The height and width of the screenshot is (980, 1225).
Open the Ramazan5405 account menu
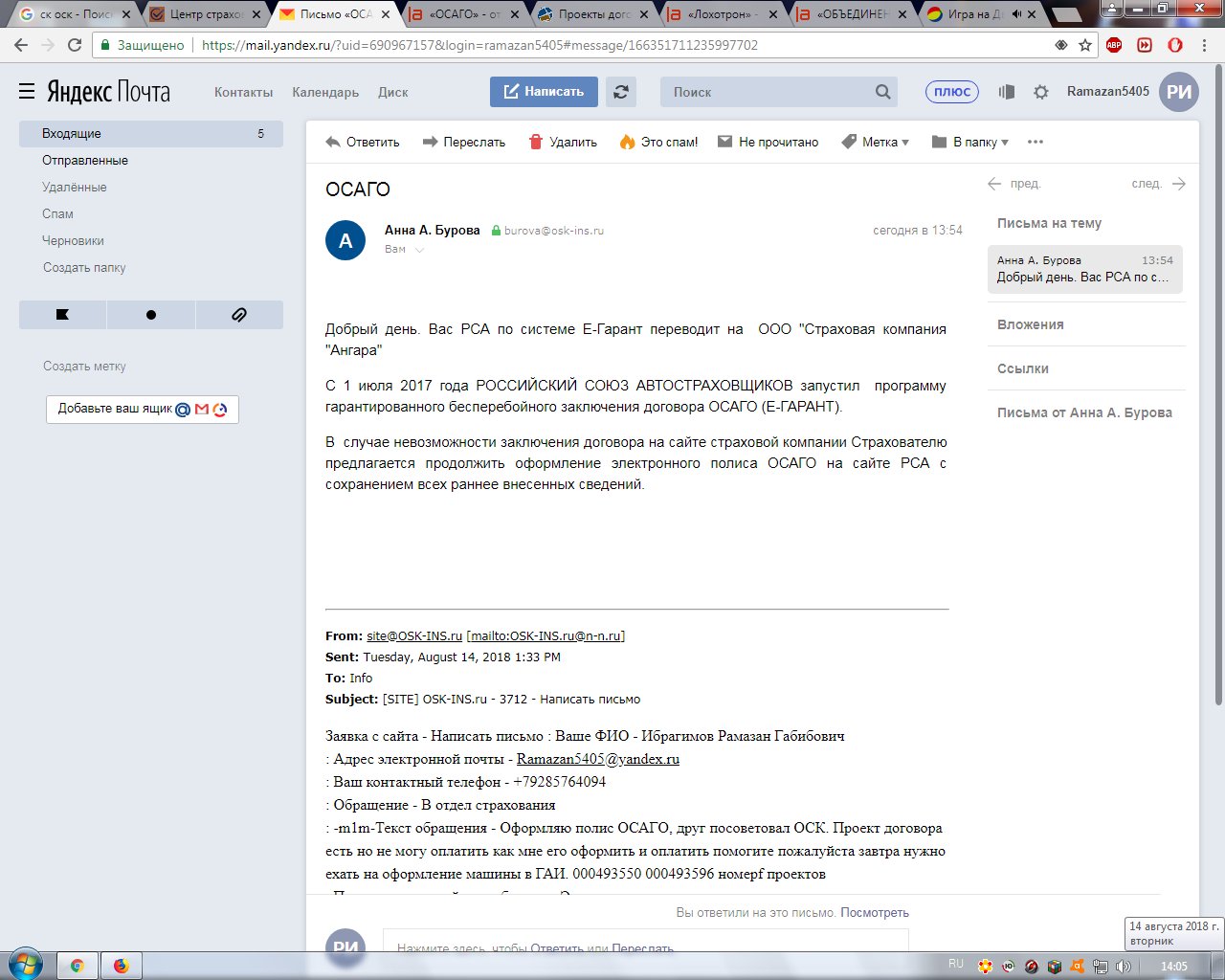coord(1108,92)
